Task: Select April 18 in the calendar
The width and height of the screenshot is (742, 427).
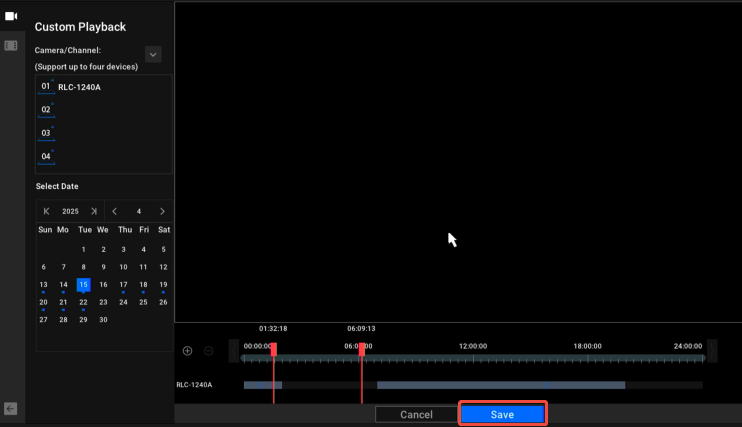Action: coord(143,285)
